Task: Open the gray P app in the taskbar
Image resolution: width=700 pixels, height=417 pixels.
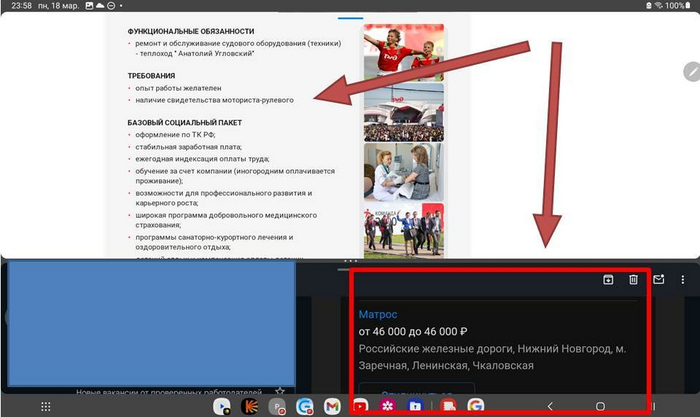Action: pyautogui.click(x=277, y=406)
